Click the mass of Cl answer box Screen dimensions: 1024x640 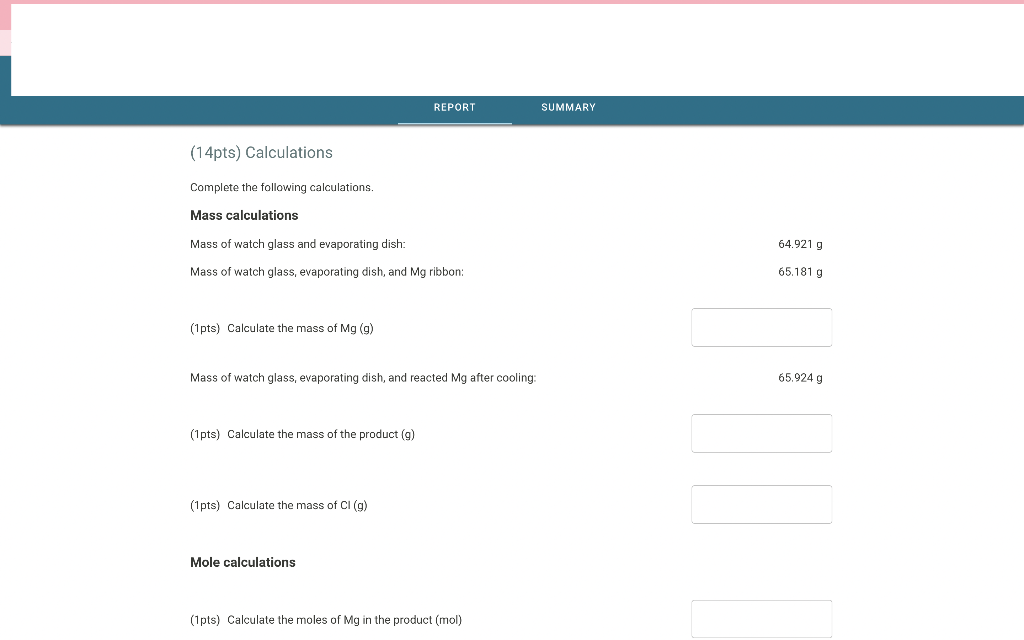pyautogui.click(x=761, y=504)
